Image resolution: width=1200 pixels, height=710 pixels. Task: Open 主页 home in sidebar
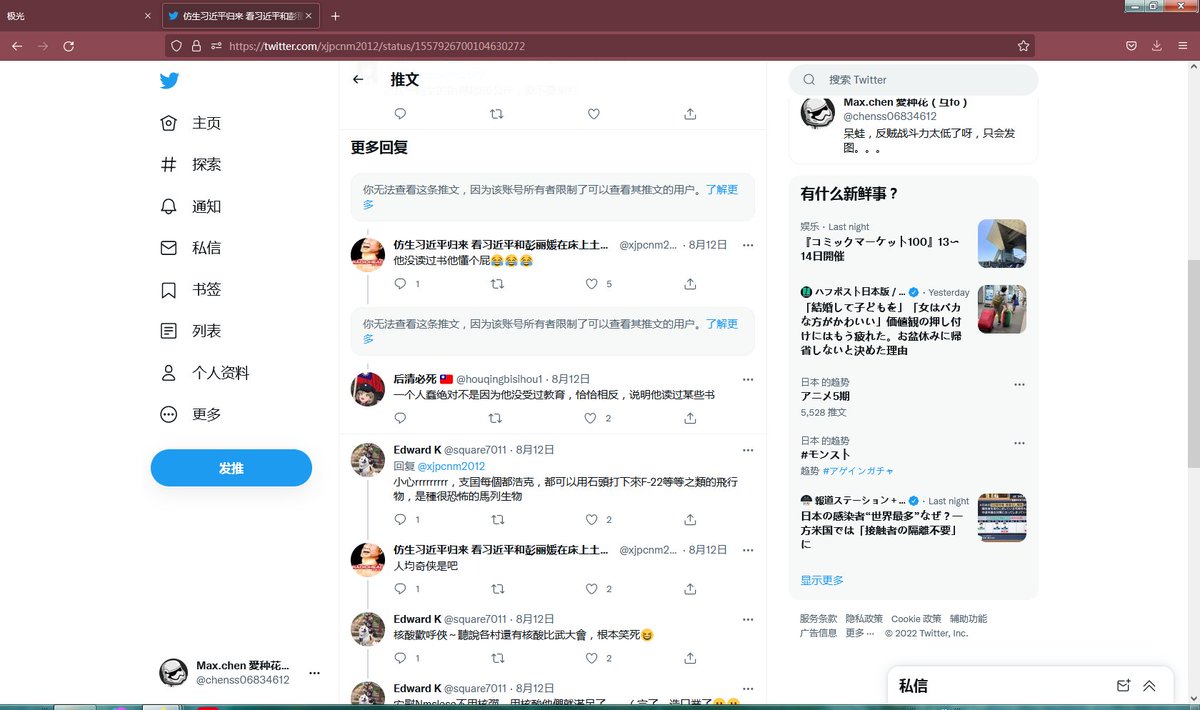[191, 123]
